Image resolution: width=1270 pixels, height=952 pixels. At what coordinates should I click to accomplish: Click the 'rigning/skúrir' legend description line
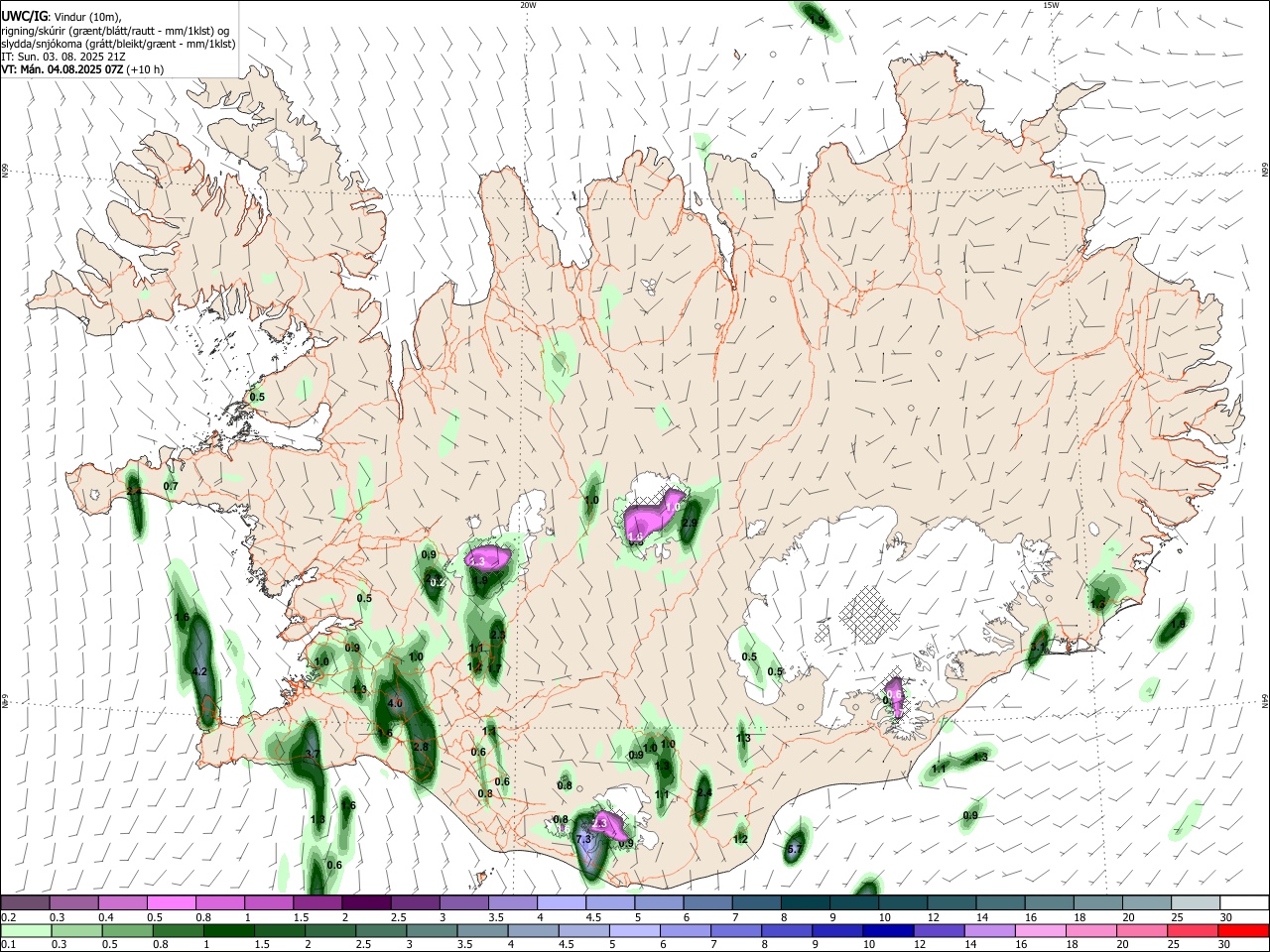(x=115, y=30)
